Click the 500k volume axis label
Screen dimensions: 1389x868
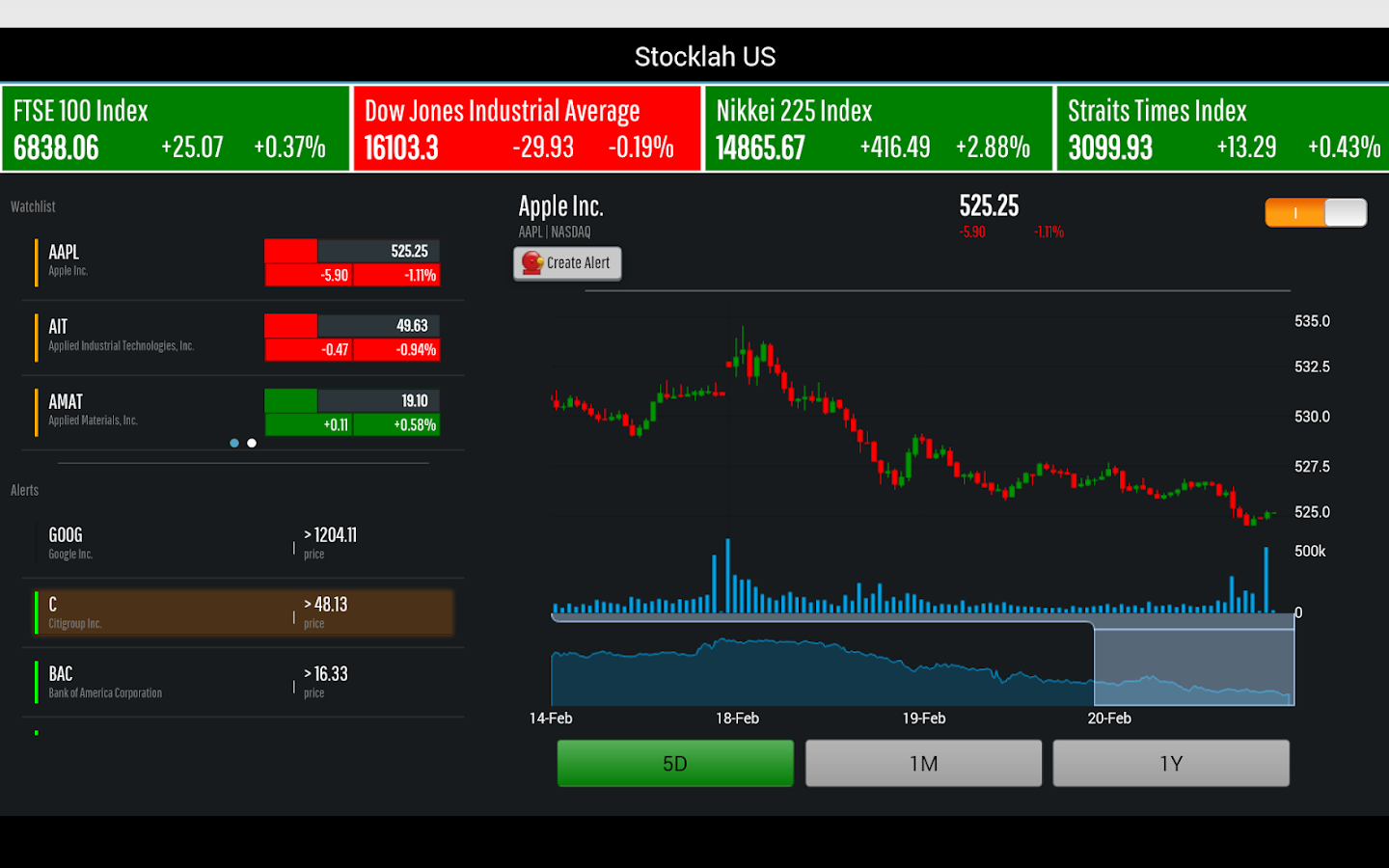[1310, 552]
